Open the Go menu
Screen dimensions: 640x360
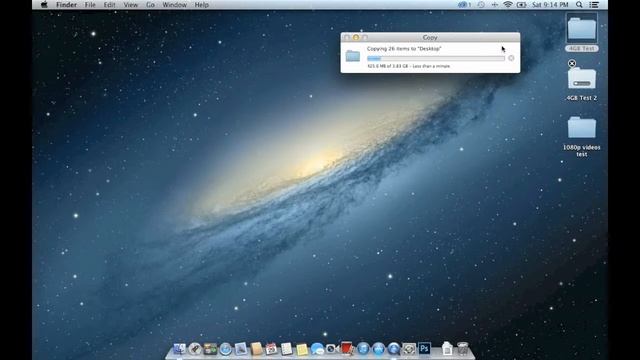point(150,5)
